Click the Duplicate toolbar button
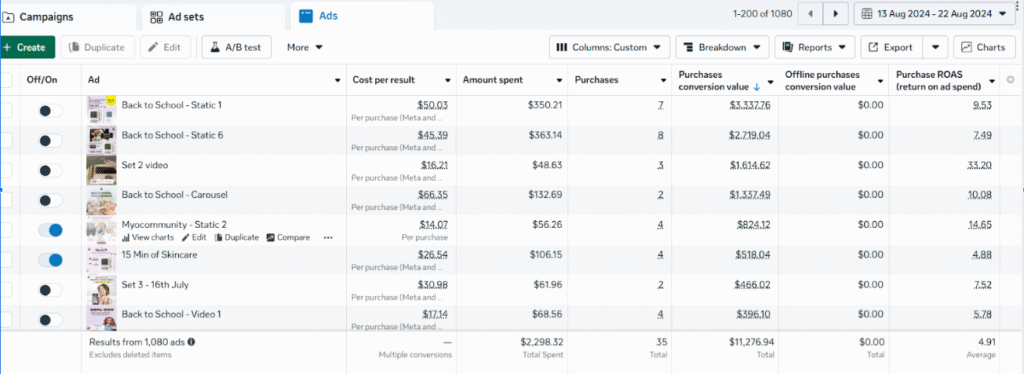The height and width of the screenshot is (374, 1024). point(97,48)
